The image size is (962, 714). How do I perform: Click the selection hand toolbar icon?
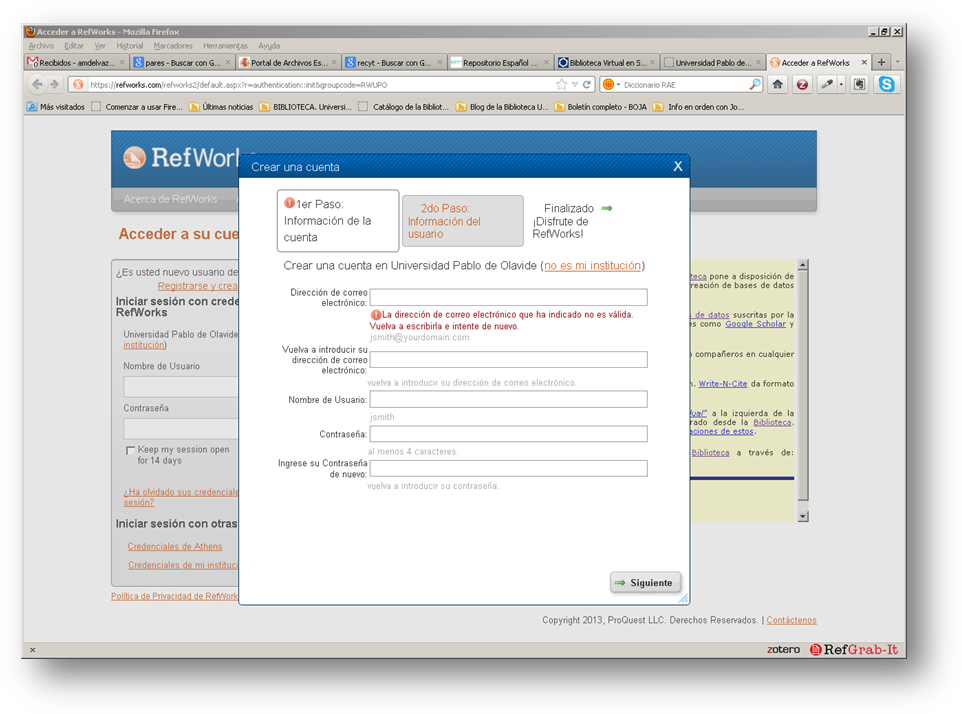click(860, 85)
